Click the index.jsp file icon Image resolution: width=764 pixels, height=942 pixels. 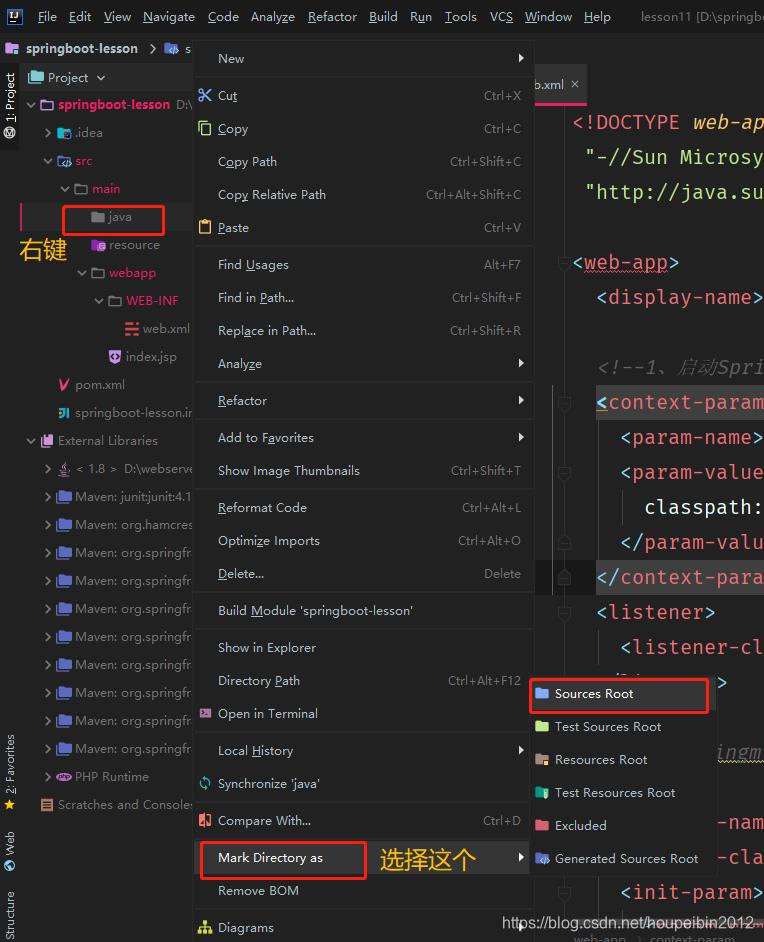115,356
